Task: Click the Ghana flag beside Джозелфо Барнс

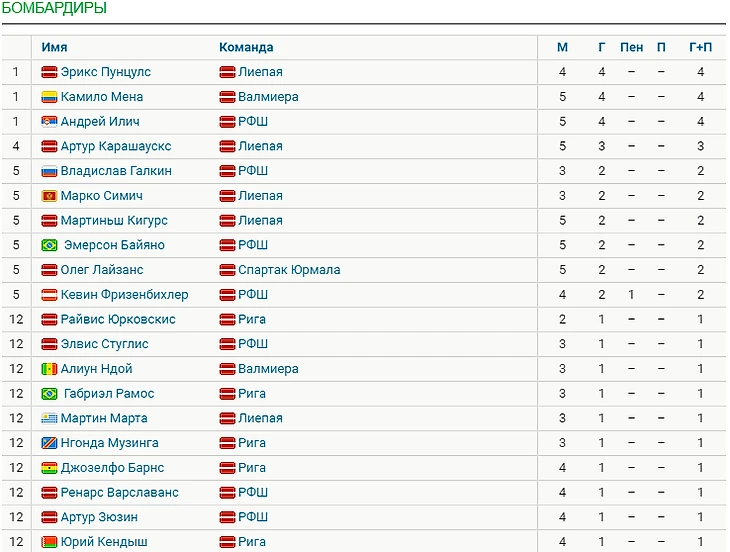Action: point(49,468)
